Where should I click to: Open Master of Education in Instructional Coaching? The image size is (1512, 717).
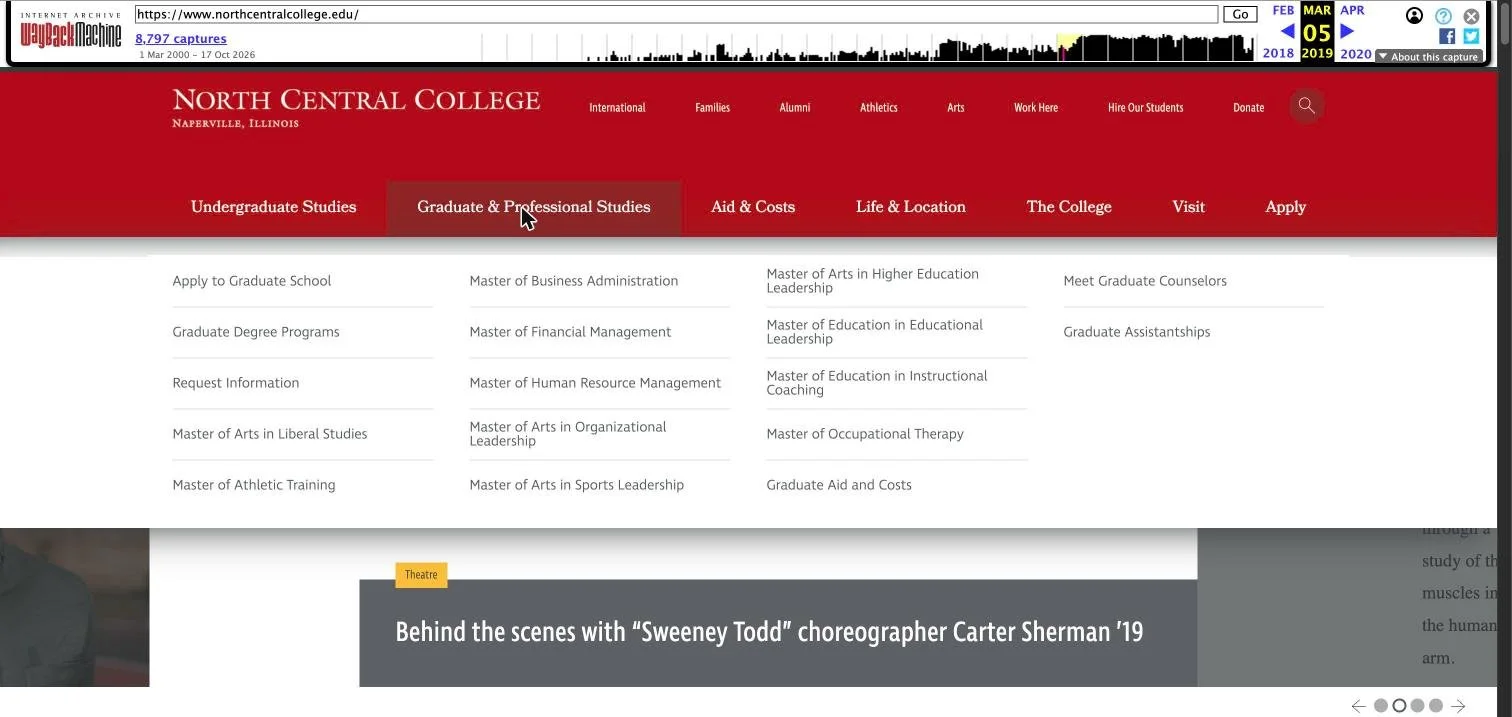[876, 383]
